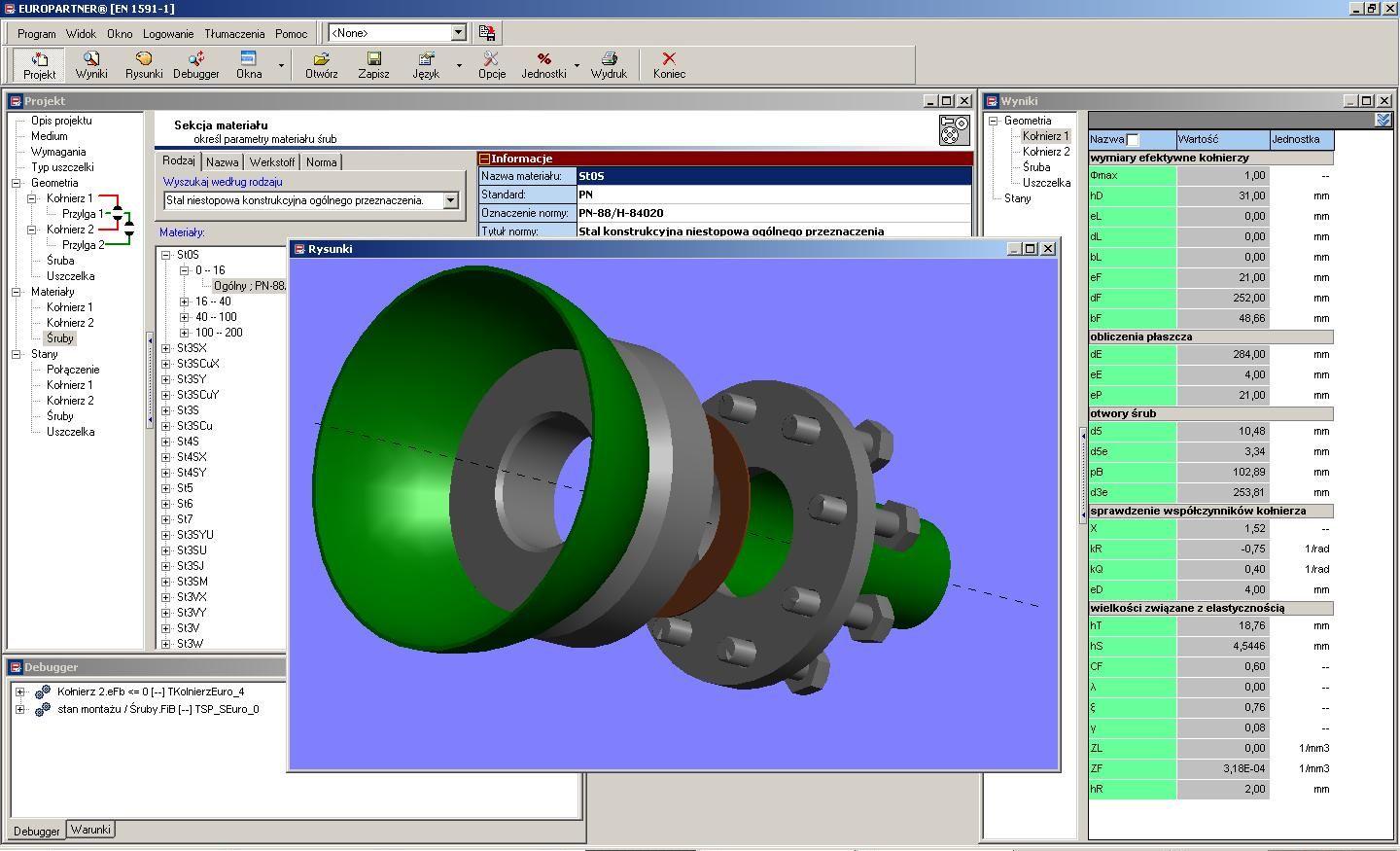Image resolution: width=1400 pixels, height=851 pixels.
Task: Click the gear icon of the Kołnierz 2.eFb debugger entry
Action: (x=42, y=691)
